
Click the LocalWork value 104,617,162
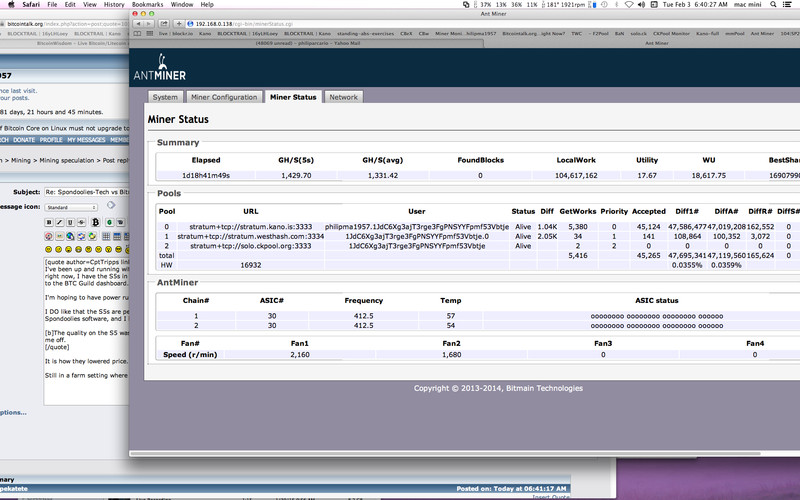tap(576, 176)
